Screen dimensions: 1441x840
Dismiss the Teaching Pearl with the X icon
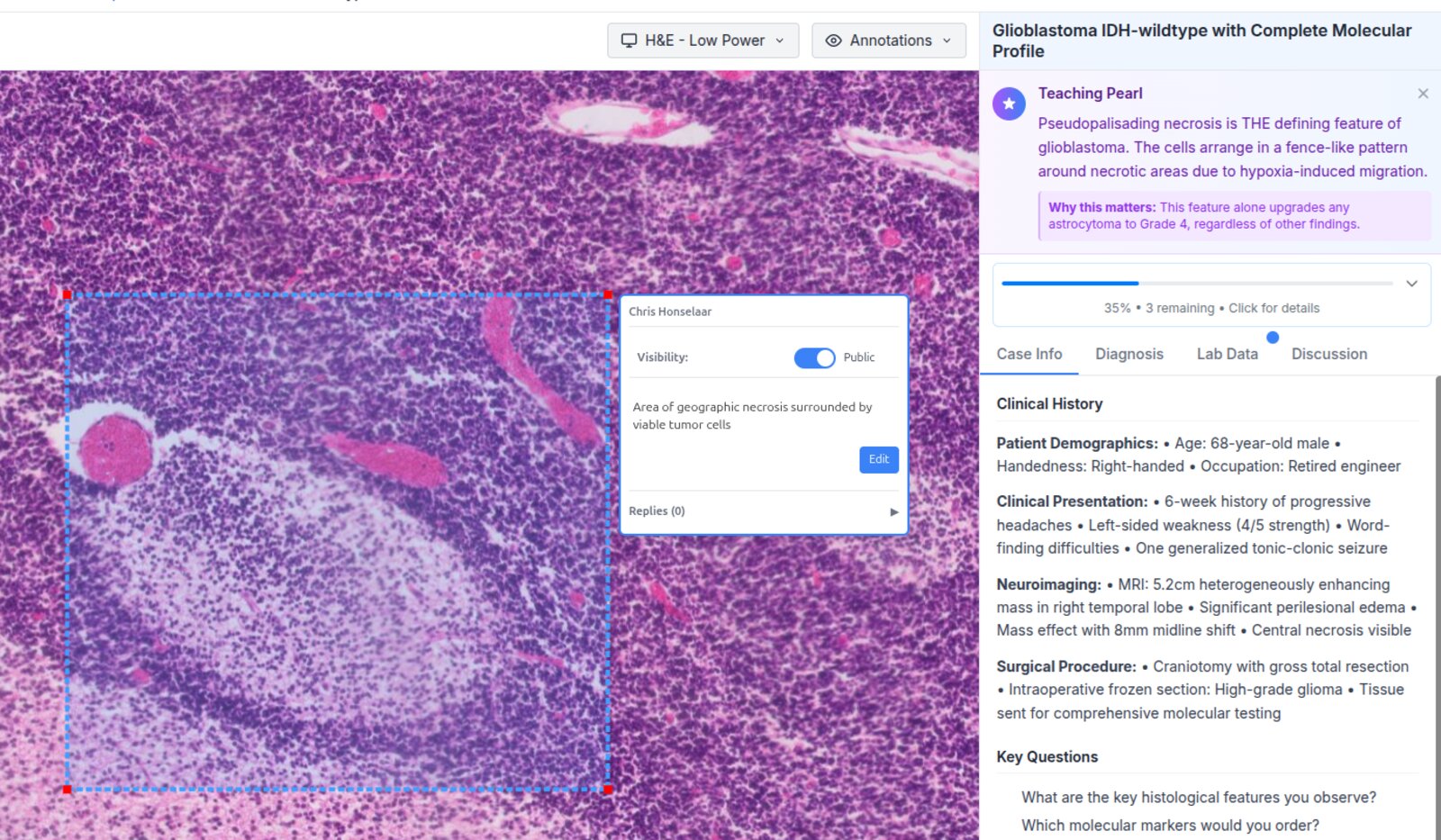click(x=1423, y=93)
